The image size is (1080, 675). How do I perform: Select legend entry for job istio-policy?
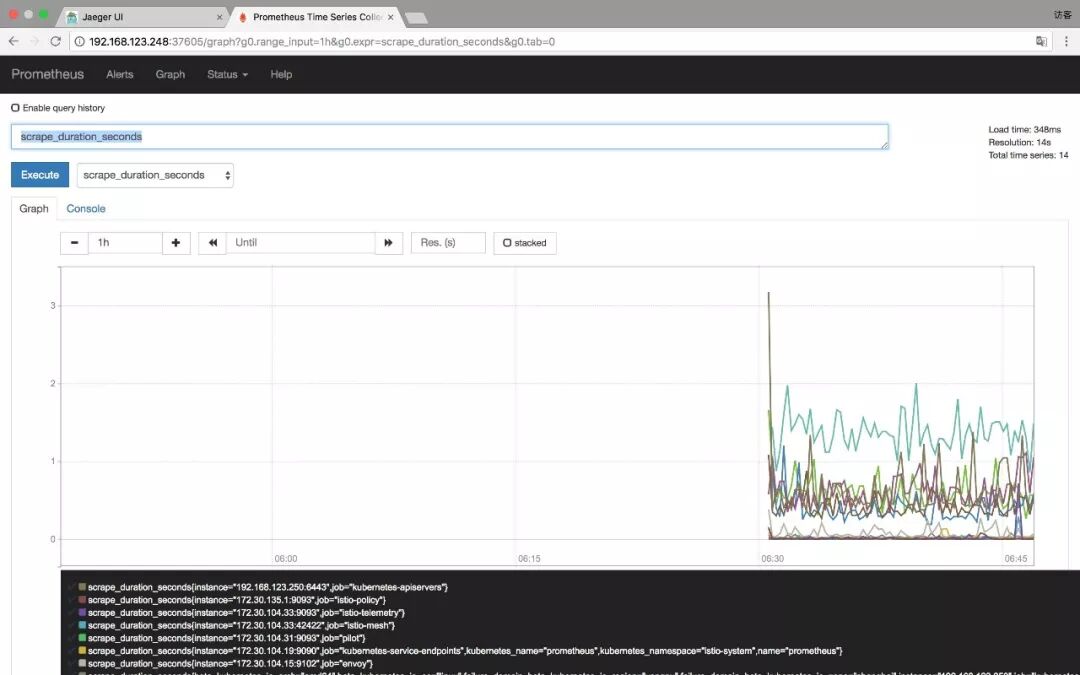(237, 600)
